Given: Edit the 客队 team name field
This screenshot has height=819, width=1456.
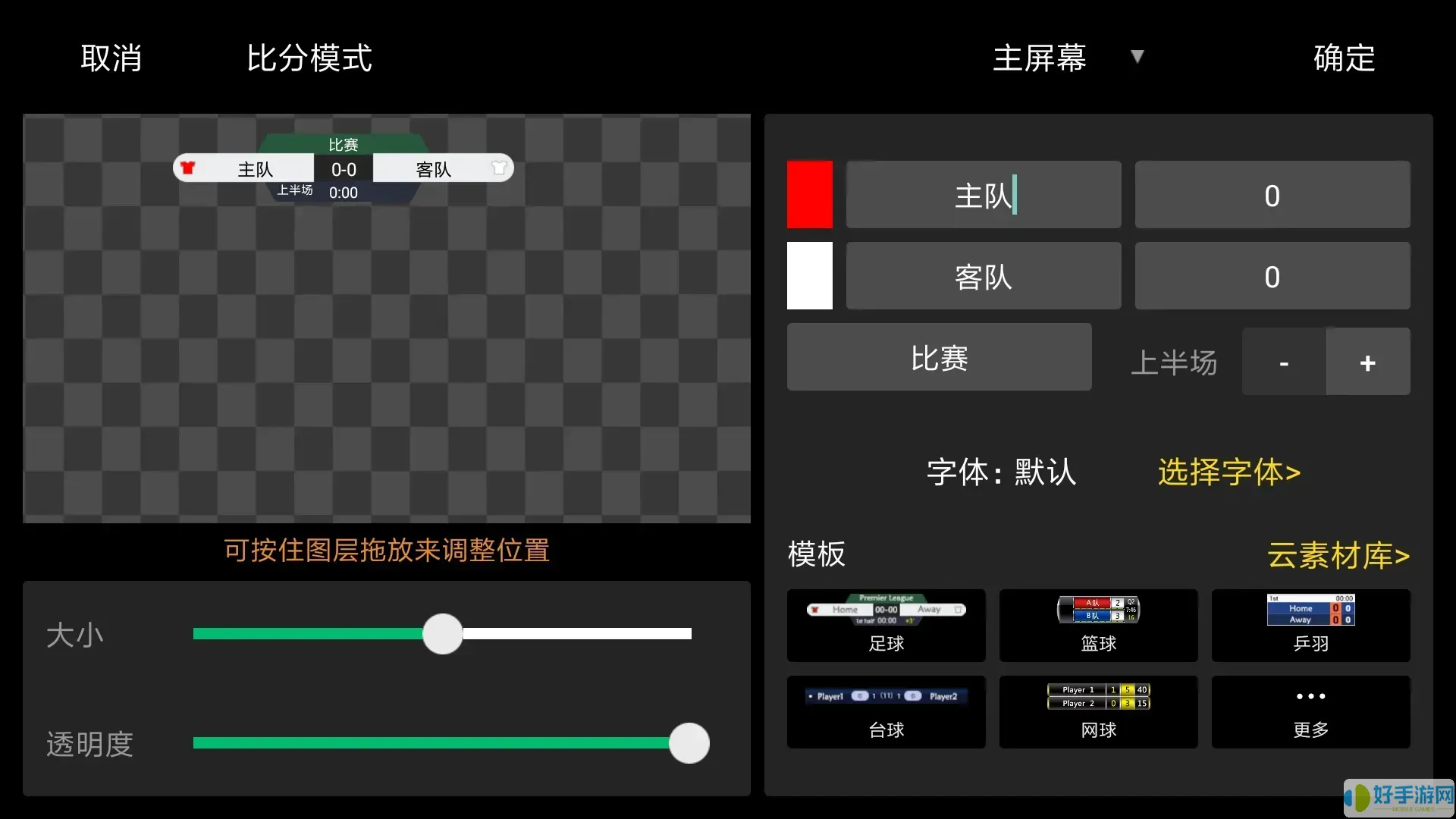Looking at the screenshot, I should click(x=984, y=275).
